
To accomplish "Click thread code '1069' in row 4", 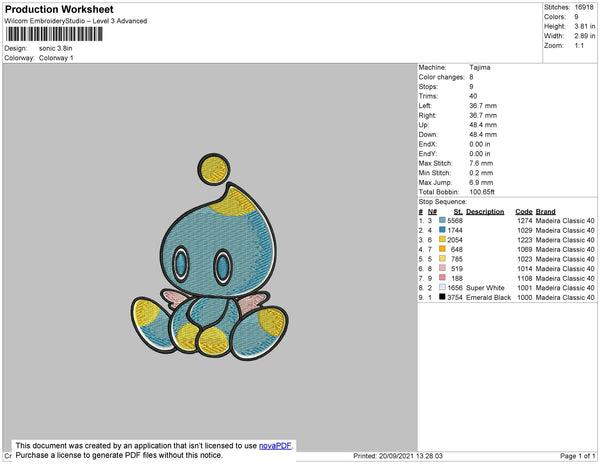I will 525,249.
